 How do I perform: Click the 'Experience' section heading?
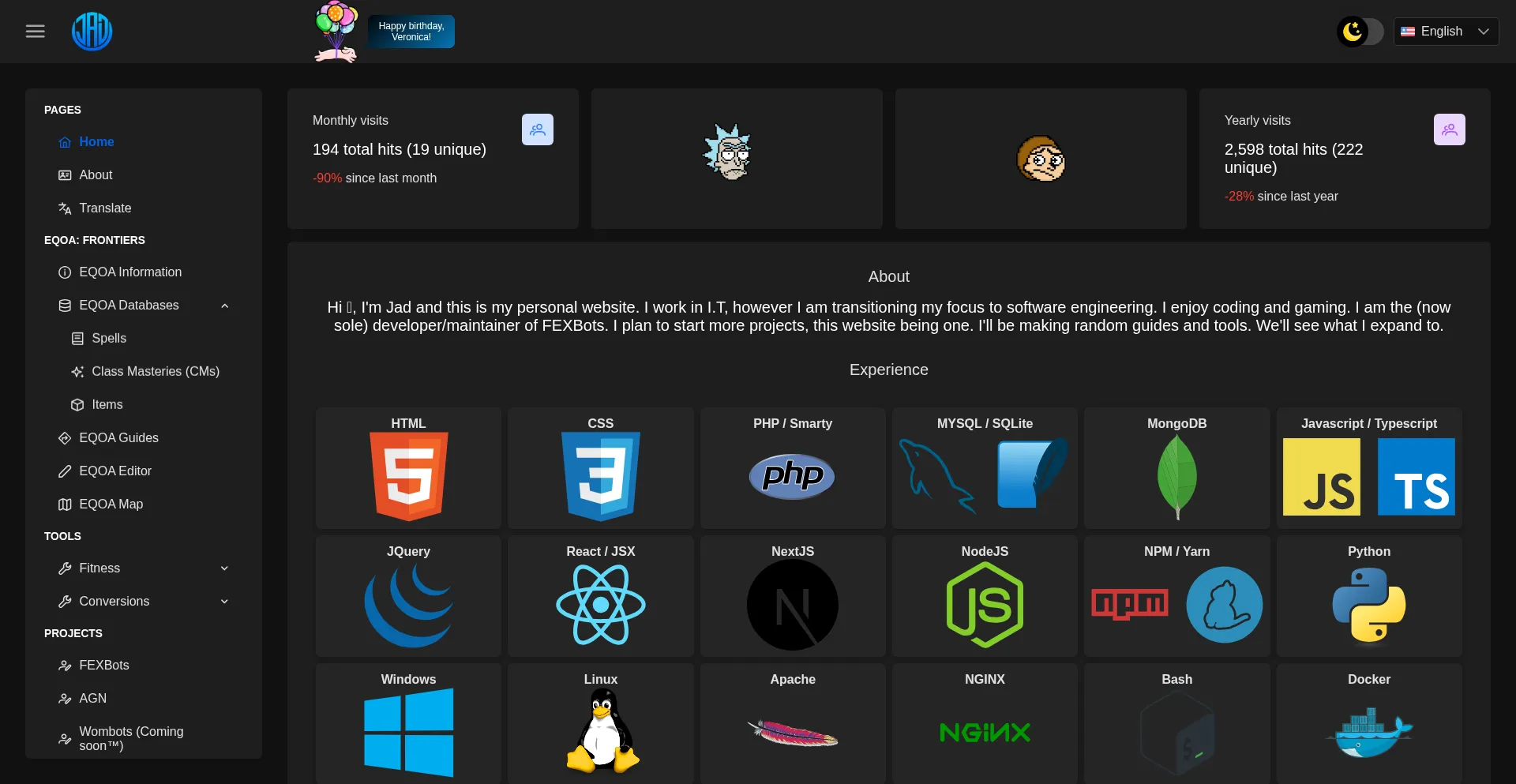[889, 369]
